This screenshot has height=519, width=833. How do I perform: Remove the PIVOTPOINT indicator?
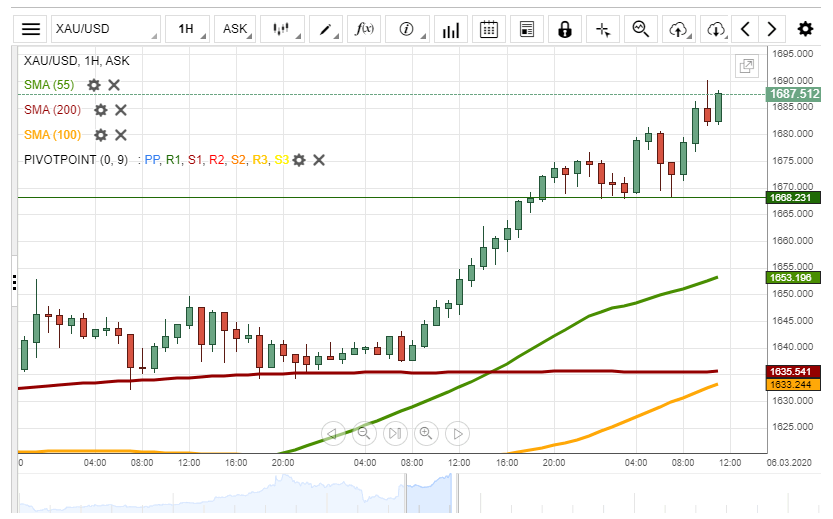pyautogui.click(x=319, y=160)
